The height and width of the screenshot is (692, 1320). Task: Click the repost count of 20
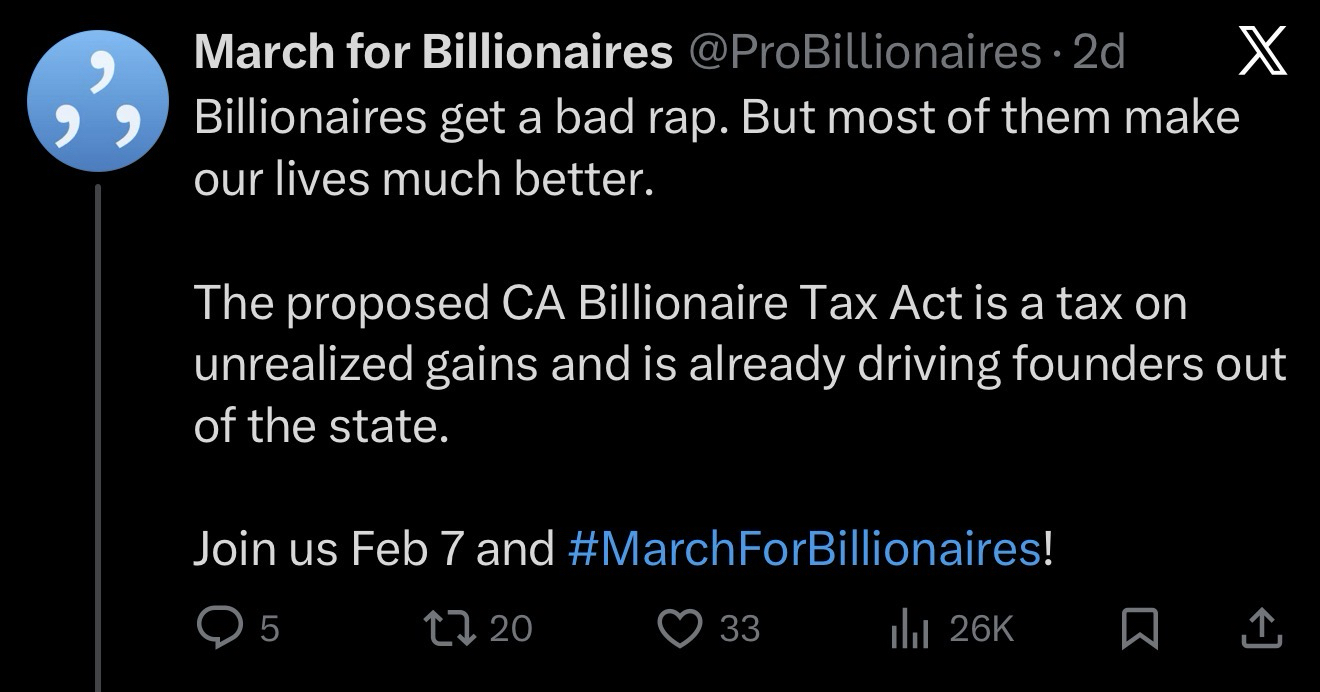pos(512,629)
